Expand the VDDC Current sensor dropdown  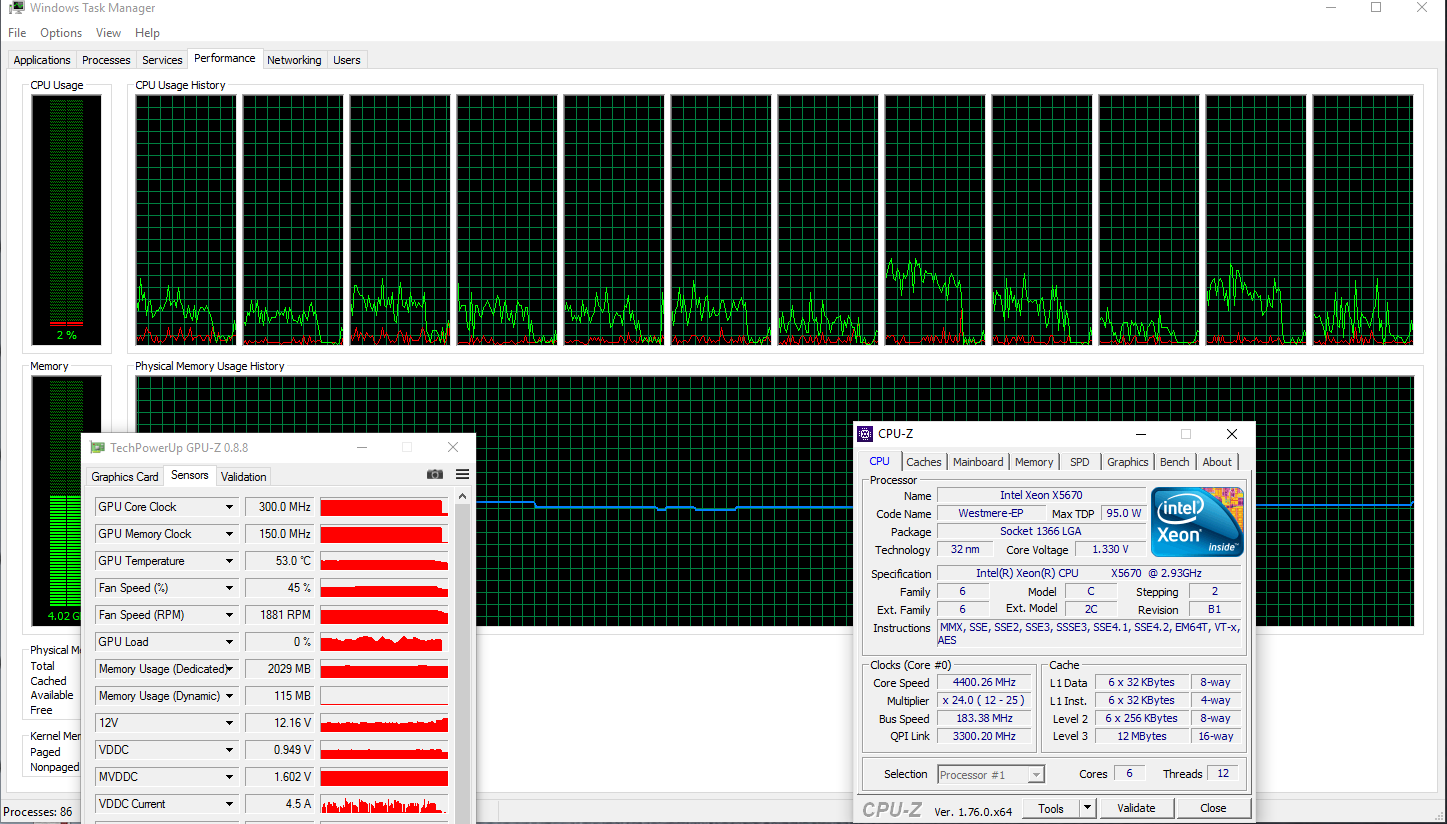point(229,804)
